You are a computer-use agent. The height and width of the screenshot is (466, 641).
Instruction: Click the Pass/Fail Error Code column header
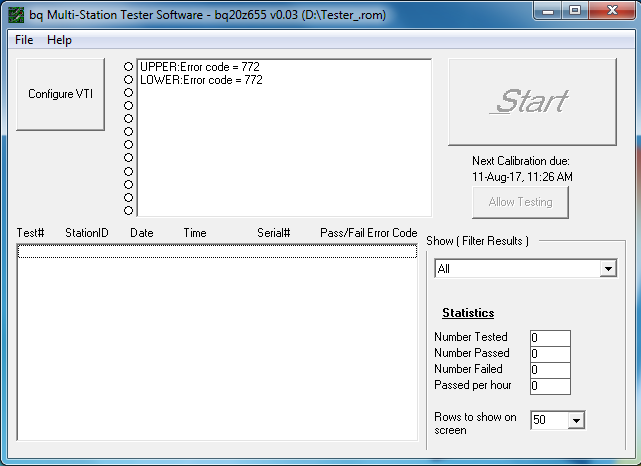[x=368, y=233]
